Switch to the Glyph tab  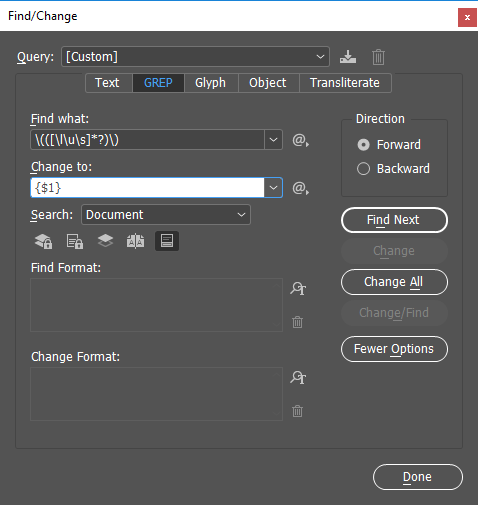coord(210,83)
